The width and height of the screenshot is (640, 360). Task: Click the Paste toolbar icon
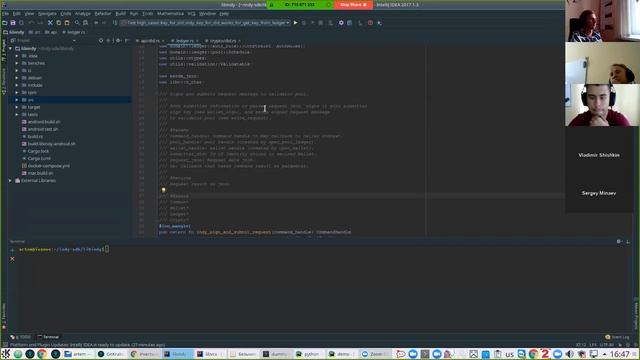pos(67,23)
